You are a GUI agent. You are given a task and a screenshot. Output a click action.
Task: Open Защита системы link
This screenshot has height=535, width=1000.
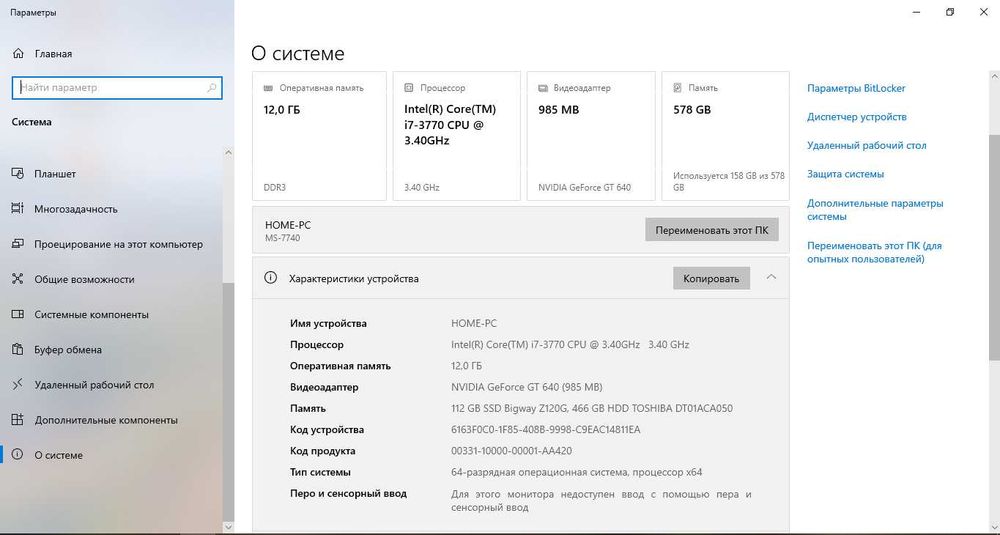[x=845, y=173]
